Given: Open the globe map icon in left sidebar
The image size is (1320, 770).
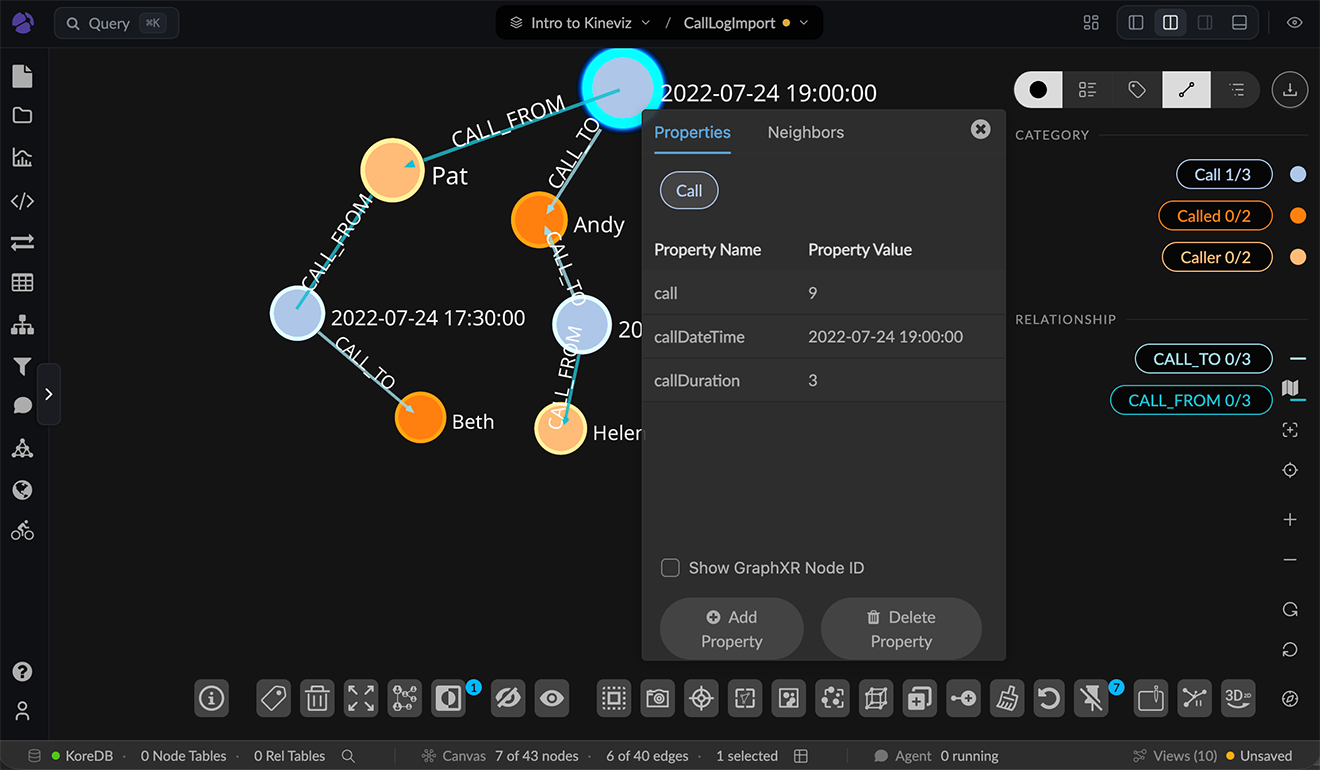Looking at the screenshot, I should pyautogui.click(x=22, y=490).
